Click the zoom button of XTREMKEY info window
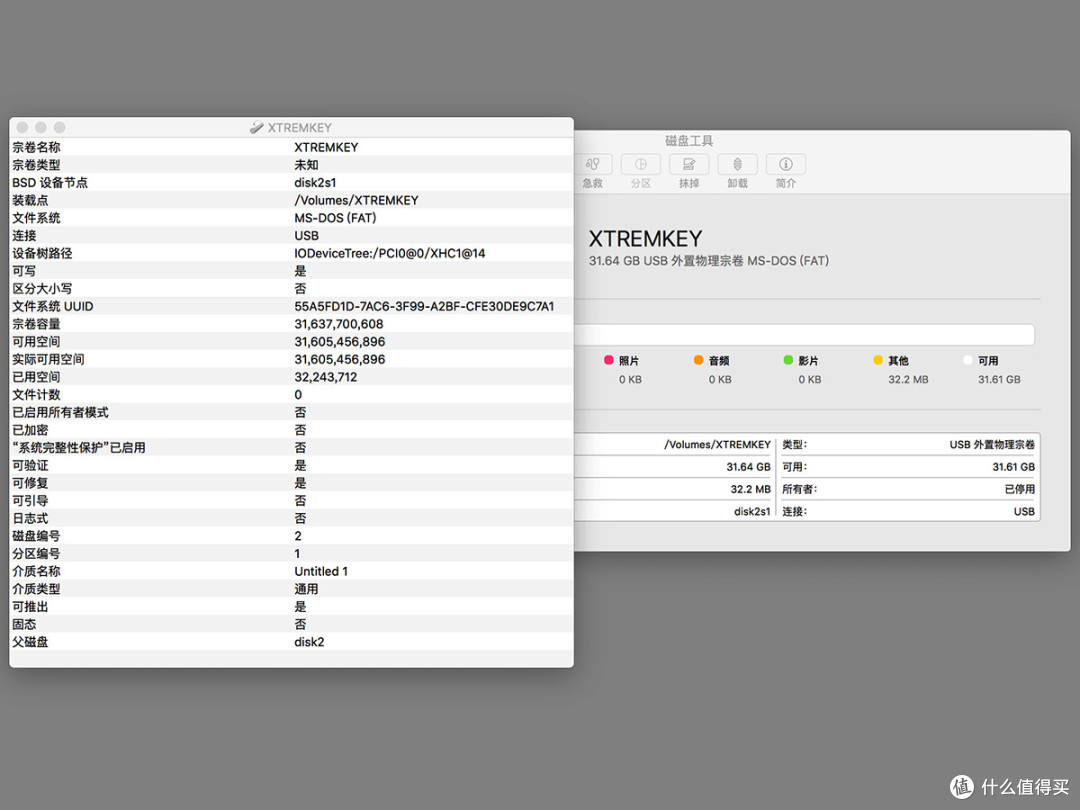 pos(59,127)
